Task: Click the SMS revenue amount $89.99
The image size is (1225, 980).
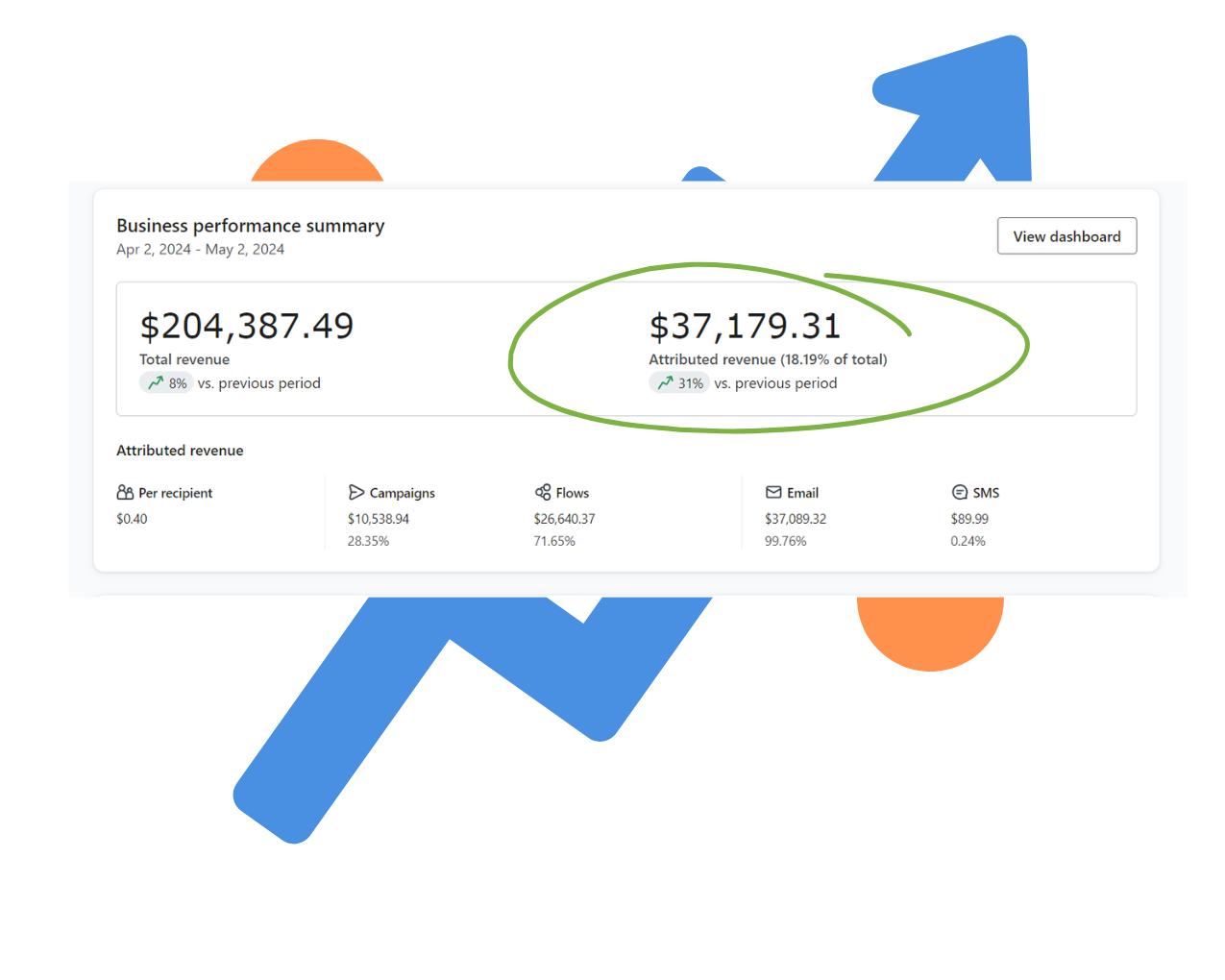Action: tap(969, 519)
